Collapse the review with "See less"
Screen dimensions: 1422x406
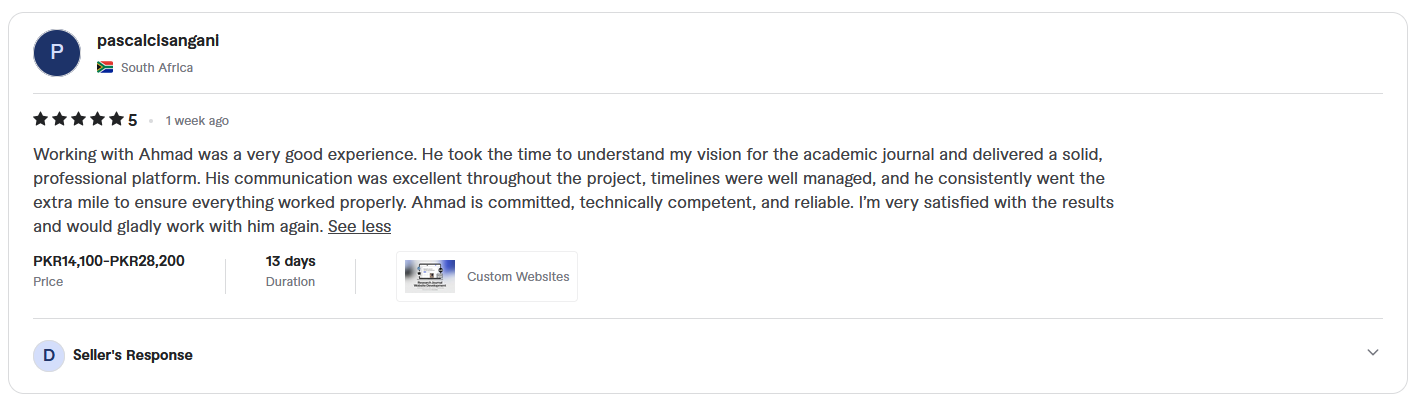[x=359, y=227]
